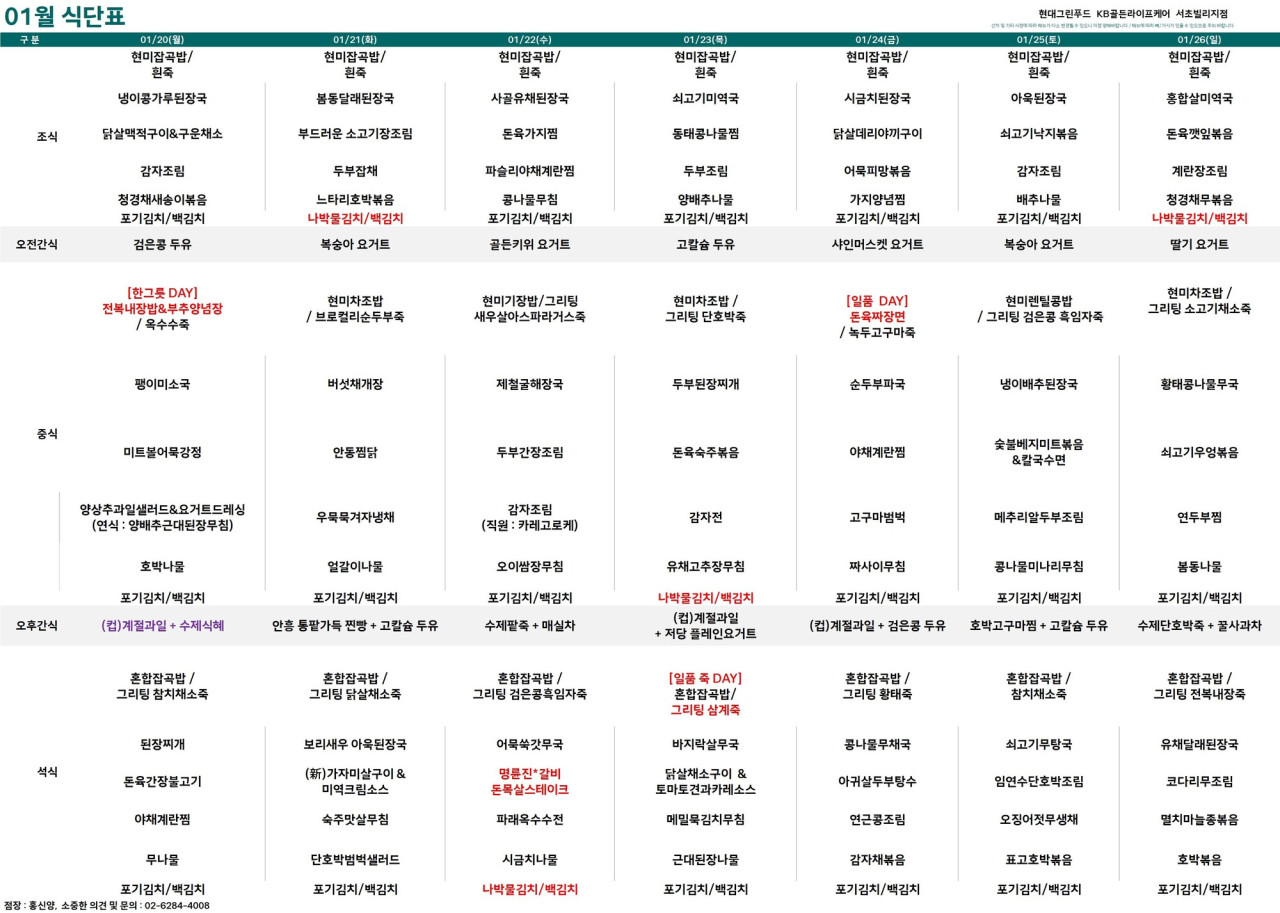The height and width of the screenshot is (913, 1280).
Task: Select the 골든키위 요거트 snack cell
Action: [529, 244]
